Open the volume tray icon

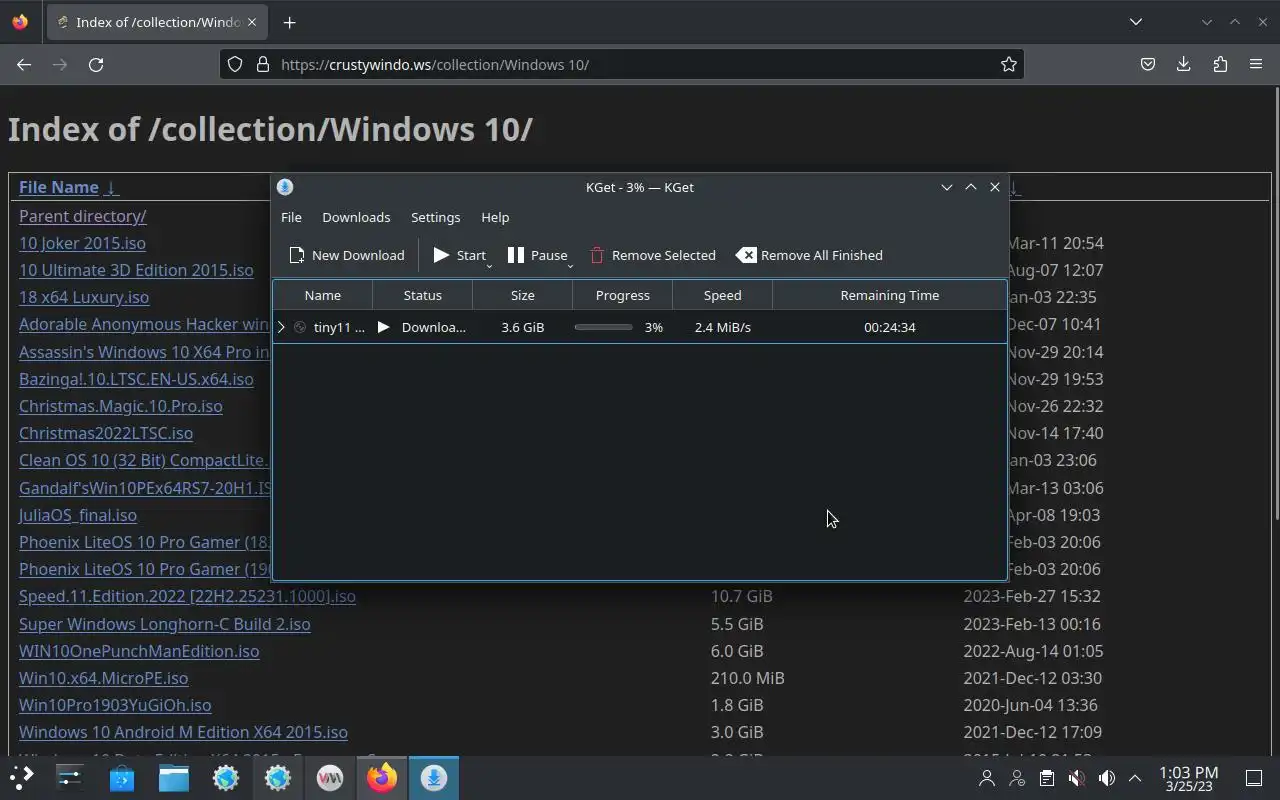click(x=1106, y=778)
